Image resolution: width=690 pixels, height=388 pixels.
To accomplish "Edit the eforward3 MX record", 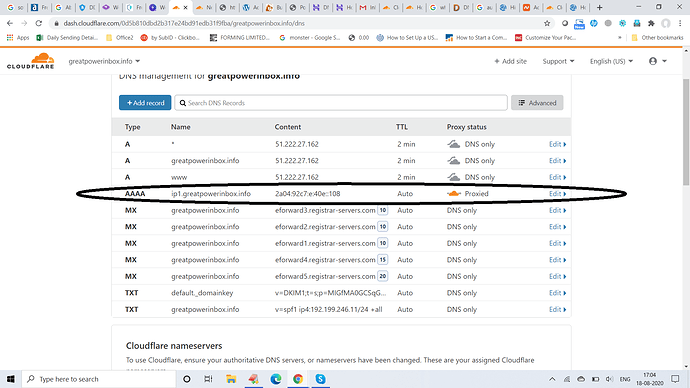I will click(x=557, y=210).
